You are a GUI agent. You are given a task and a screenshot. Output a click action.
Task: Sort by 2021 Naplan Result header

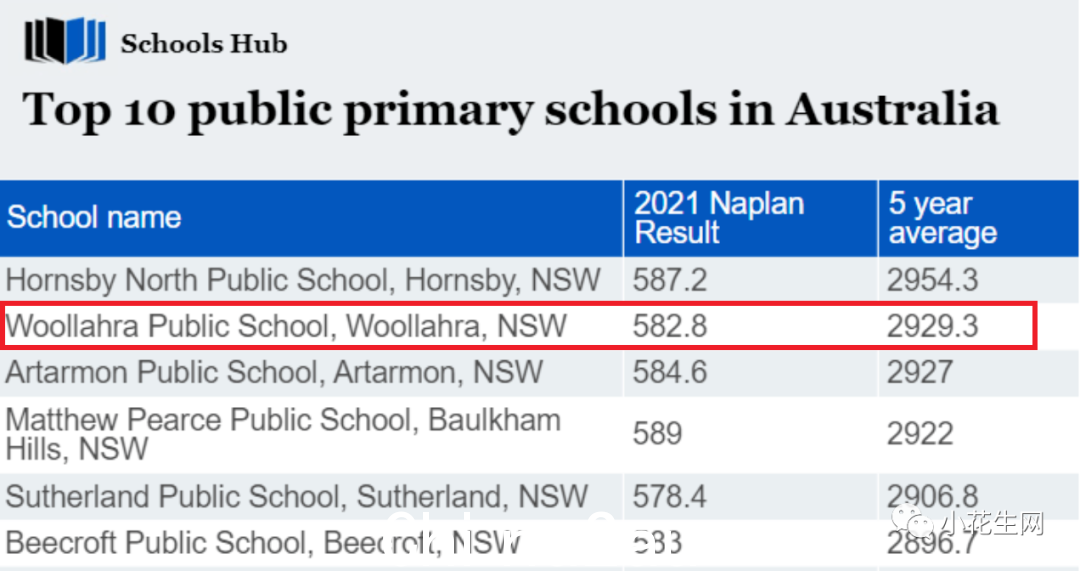[719, 218]
